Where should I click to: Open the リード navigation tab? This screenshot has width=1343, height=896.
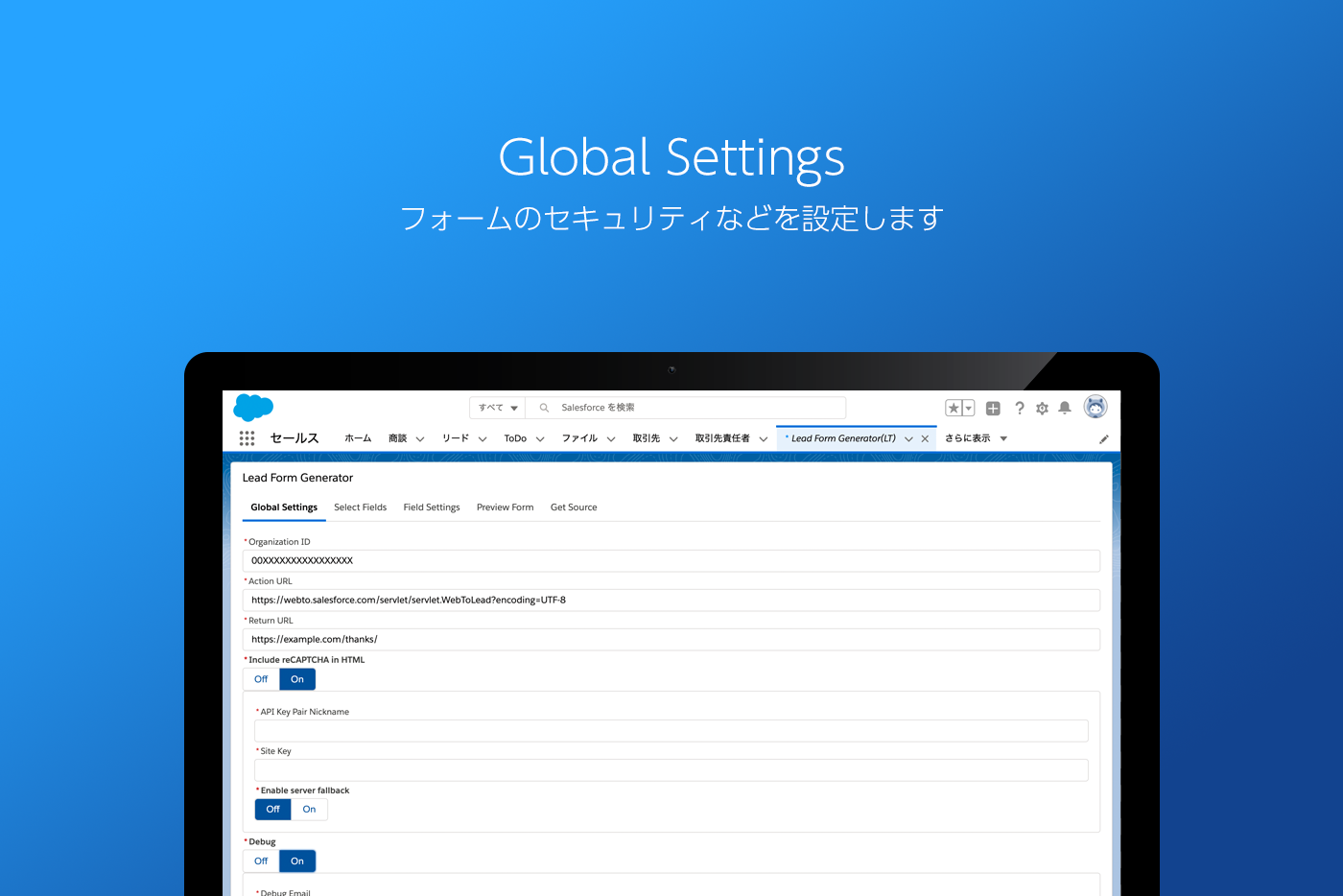point(456,438)
